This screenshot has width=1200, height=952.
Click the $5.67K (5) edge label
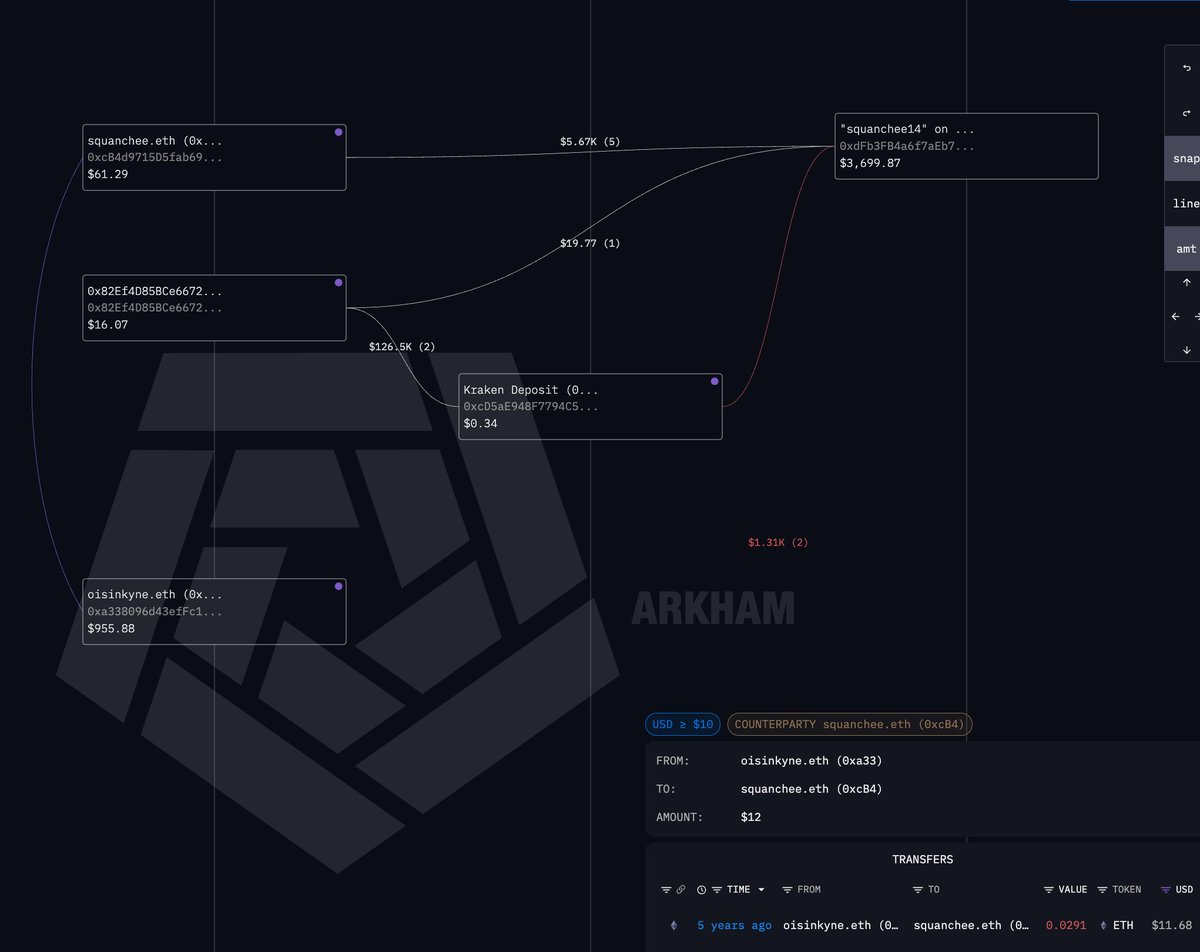pyautogui.click(x=590, y=142)
